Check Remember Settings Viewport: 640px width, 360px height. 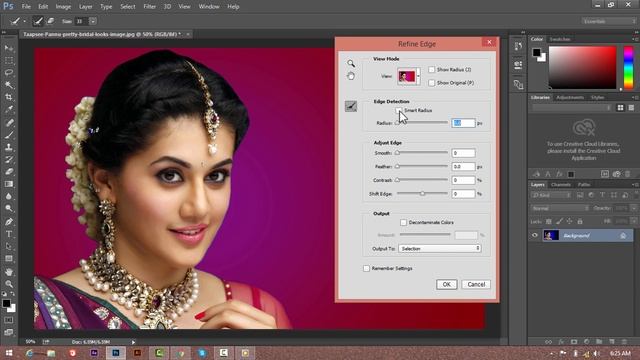click(366, 269)
